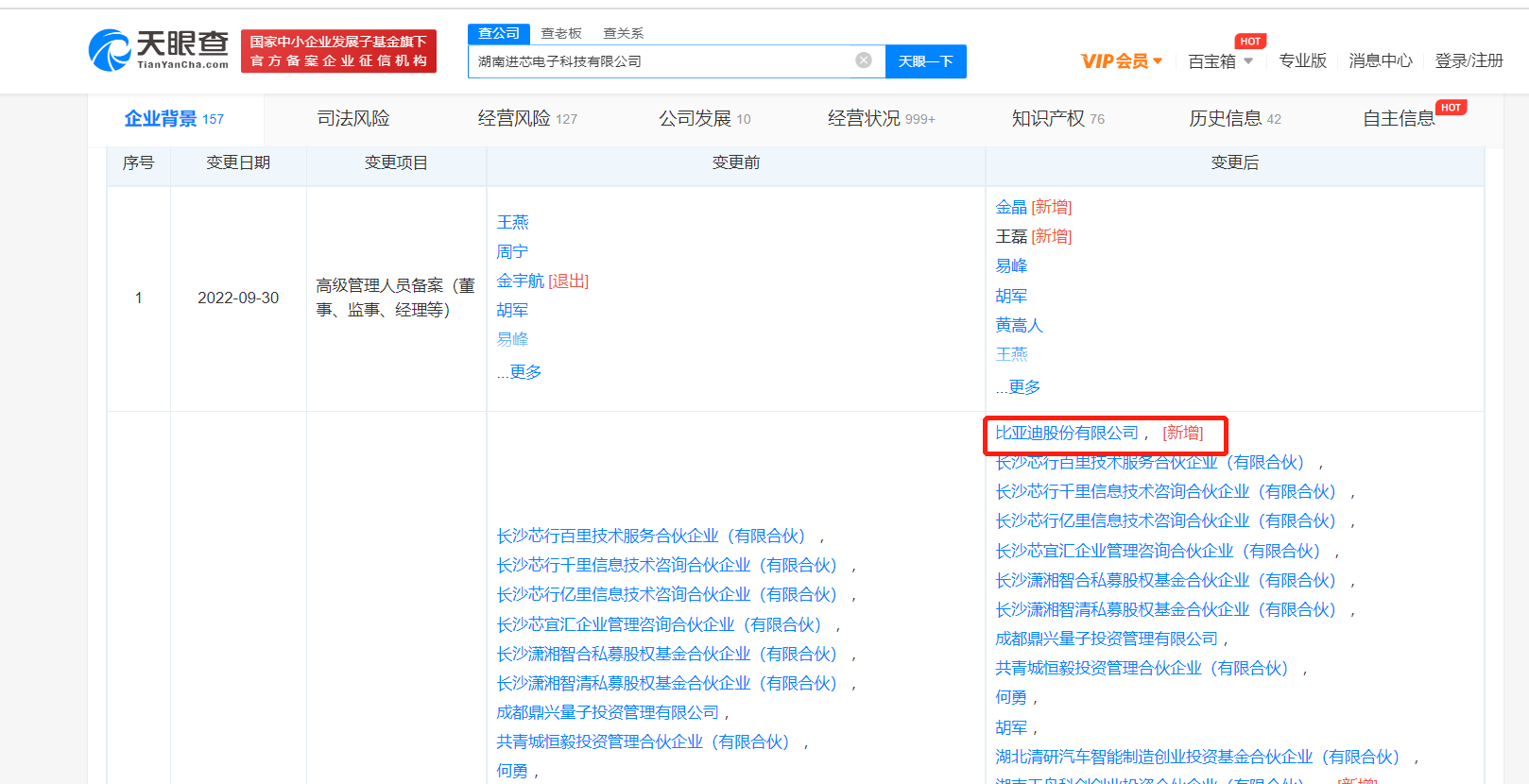Select the 查公司 search tab

(x=499, y=33)
